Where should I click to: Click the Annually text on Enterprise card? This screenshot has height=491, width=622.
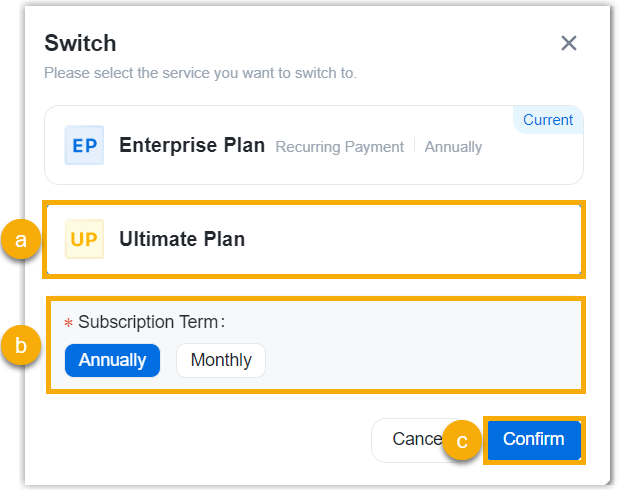453,147
